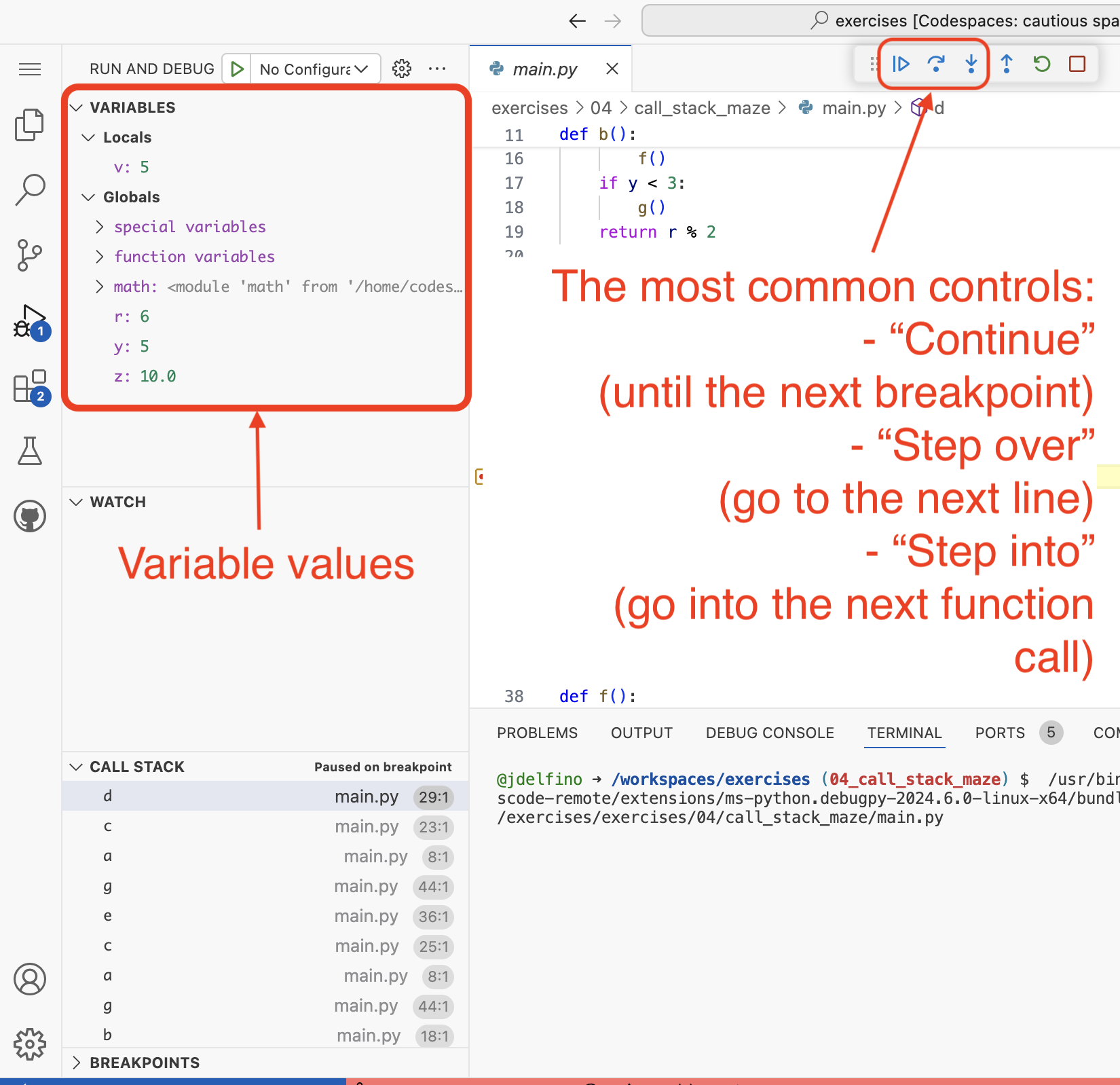Start debugging with the green play button

click(x=237, y=69)
